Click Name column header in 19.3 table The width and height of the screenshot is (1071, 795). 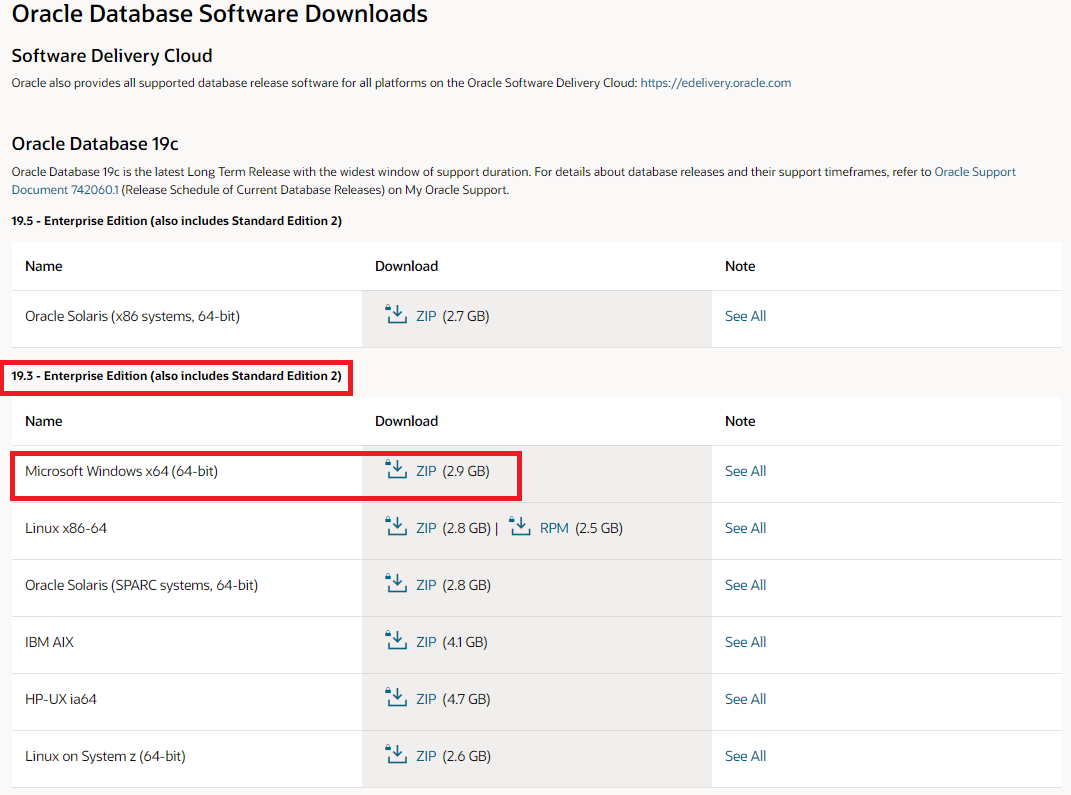pyautogui.click(x=44, y=421)
